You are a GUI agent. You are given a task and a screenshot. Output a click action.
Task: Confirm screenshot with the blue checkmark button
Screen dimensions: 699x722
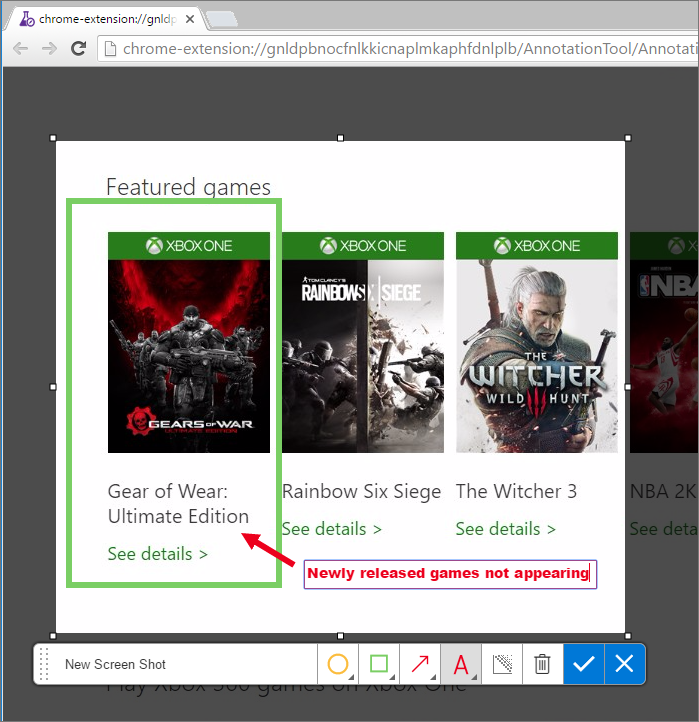point(583,664)
